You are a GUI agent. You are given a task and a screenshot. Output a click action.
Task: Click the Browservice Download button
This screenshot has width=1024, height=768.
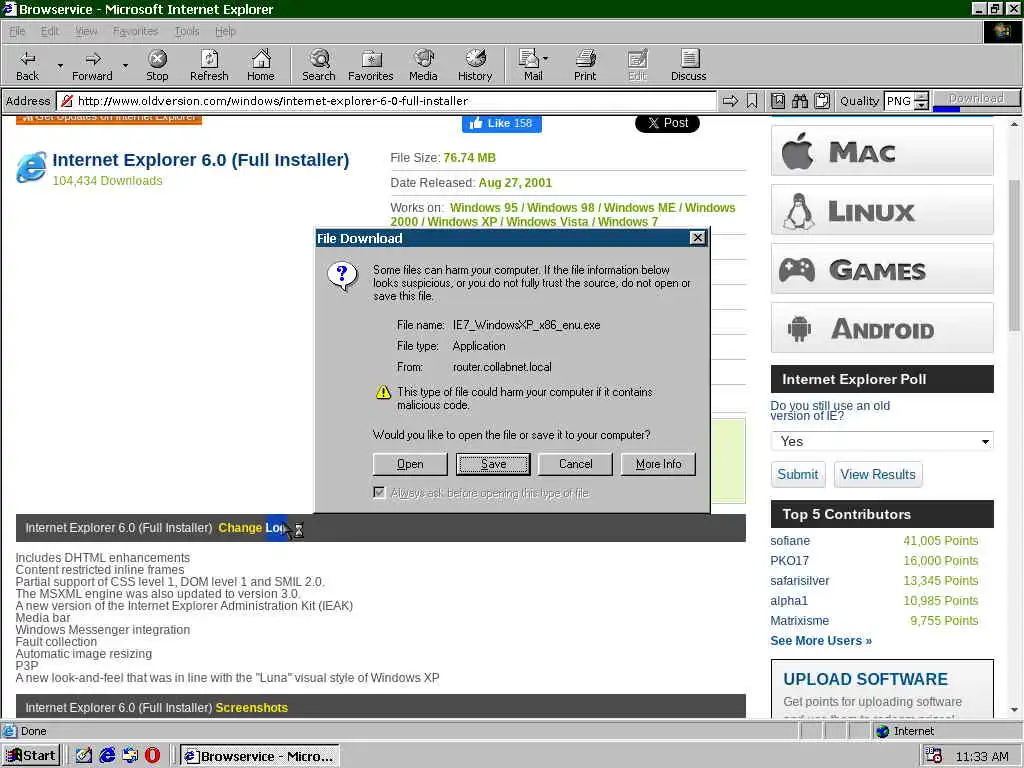pyautogui.click(x=976, y=97)
